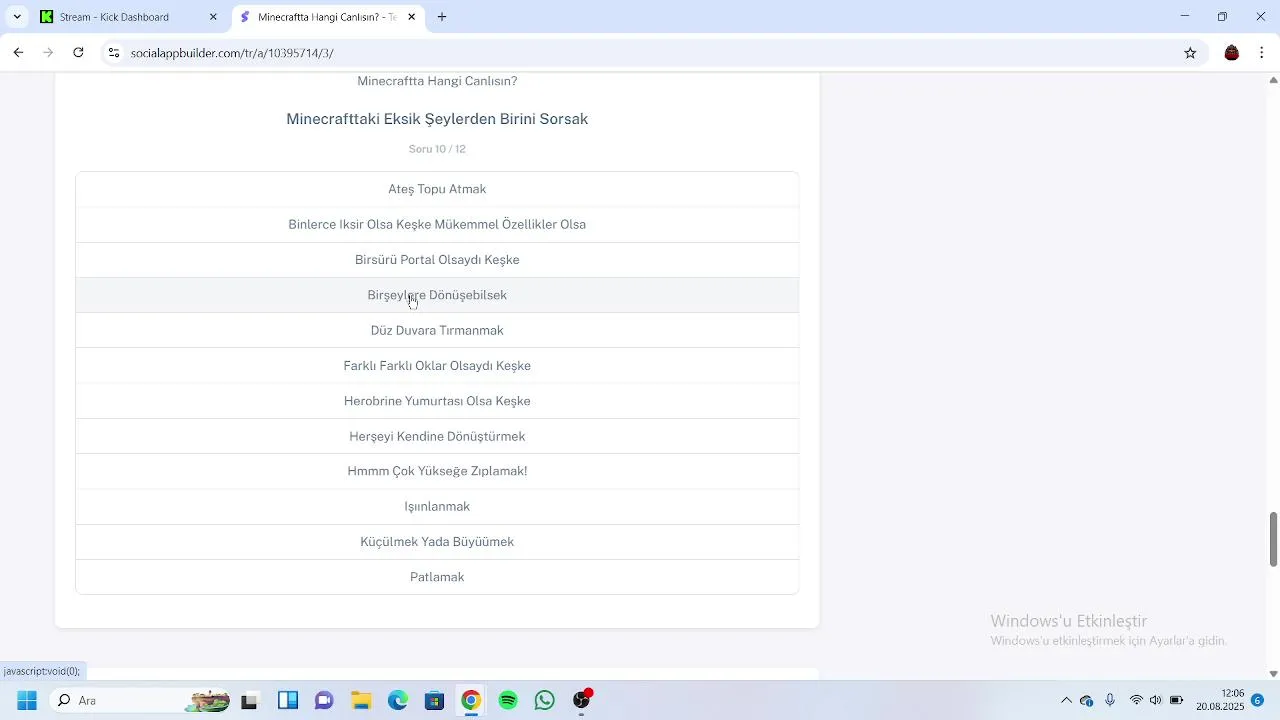Viewport: 1280px width, 720px height.
Task: Open the purple video chat app on taskbar
Action: pos(324,700)
